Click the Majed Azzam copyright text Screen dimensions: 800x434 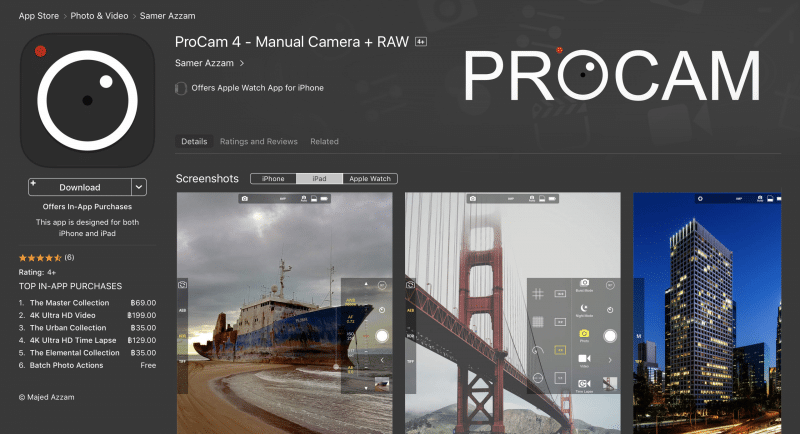(46, 397)
